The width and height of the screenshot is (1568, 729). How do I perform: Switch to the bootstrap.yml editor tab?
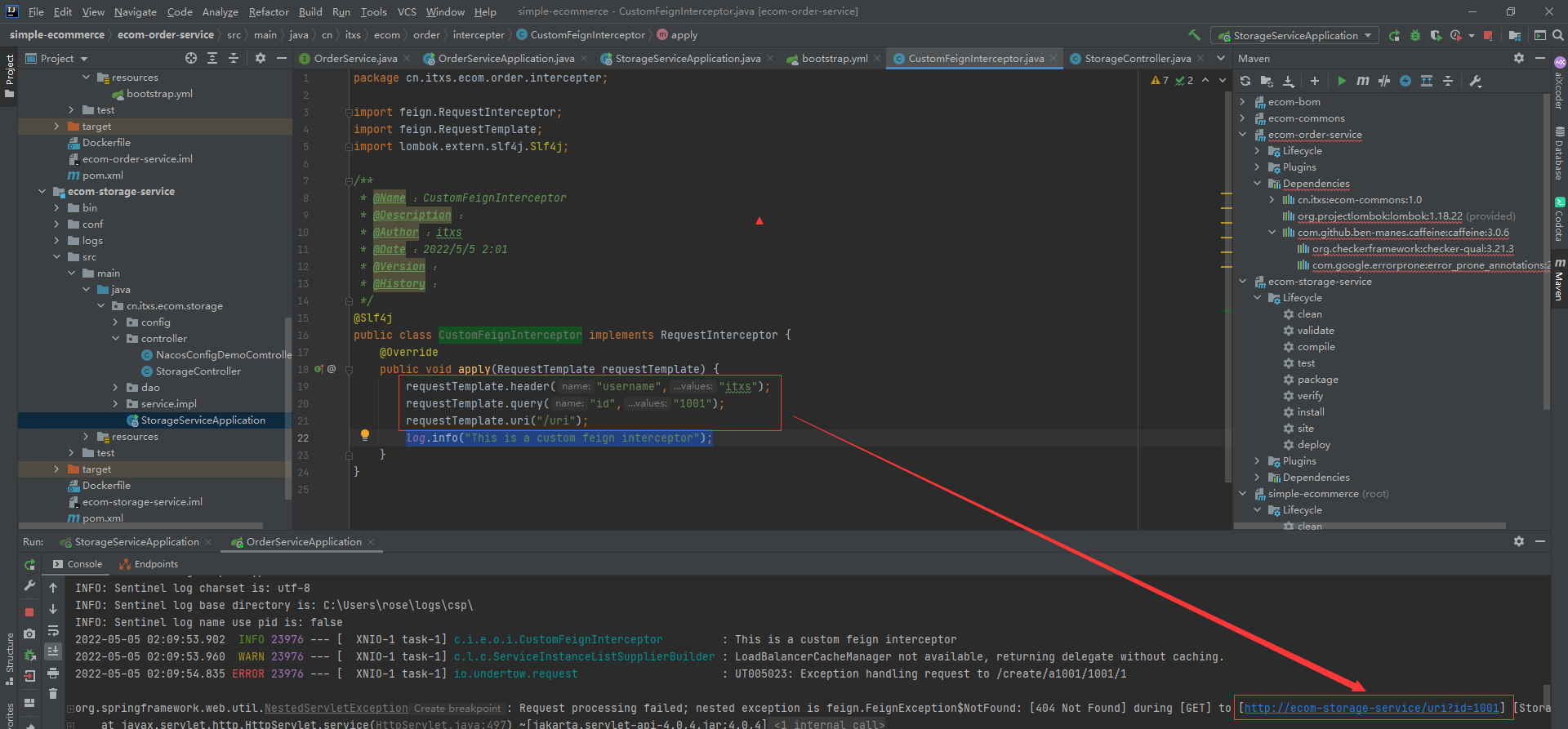(x=834, y=58)
